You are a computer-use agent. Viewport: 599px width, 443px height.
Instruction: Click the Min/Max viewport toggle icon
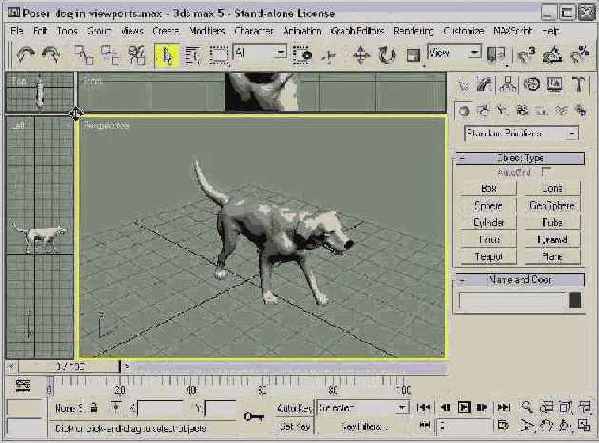click(584, 425)
